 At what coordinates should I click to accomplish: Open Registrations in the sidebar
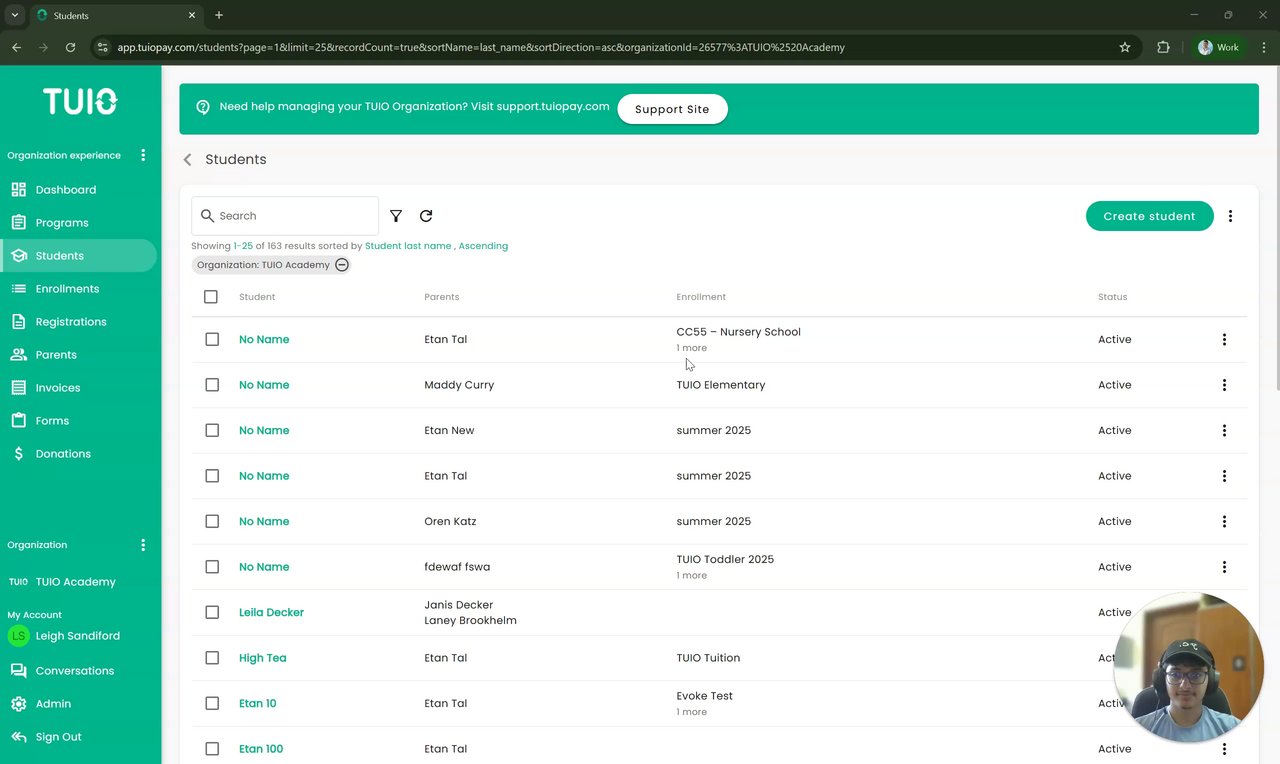point(71,322)
